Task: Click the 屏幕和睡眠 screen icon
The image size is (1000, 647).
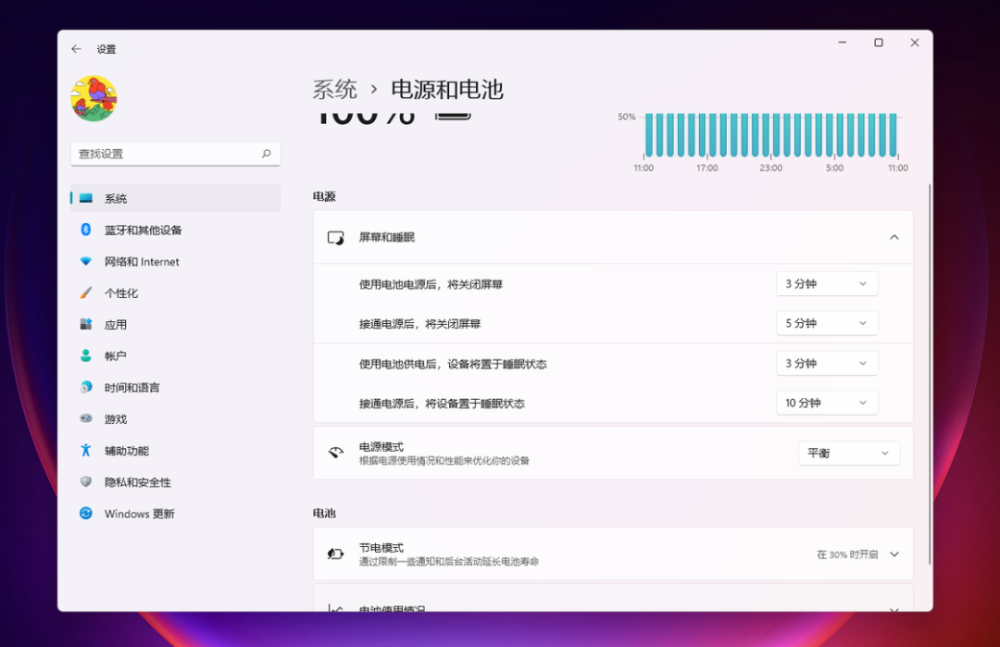Action: pyautogui.click(x=335, y=237)
